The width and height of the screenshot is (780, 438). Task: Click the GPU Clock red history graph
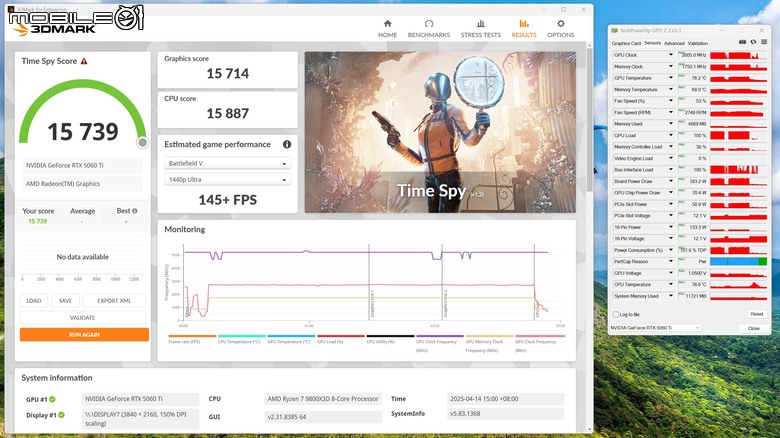[x=738, y=55]
